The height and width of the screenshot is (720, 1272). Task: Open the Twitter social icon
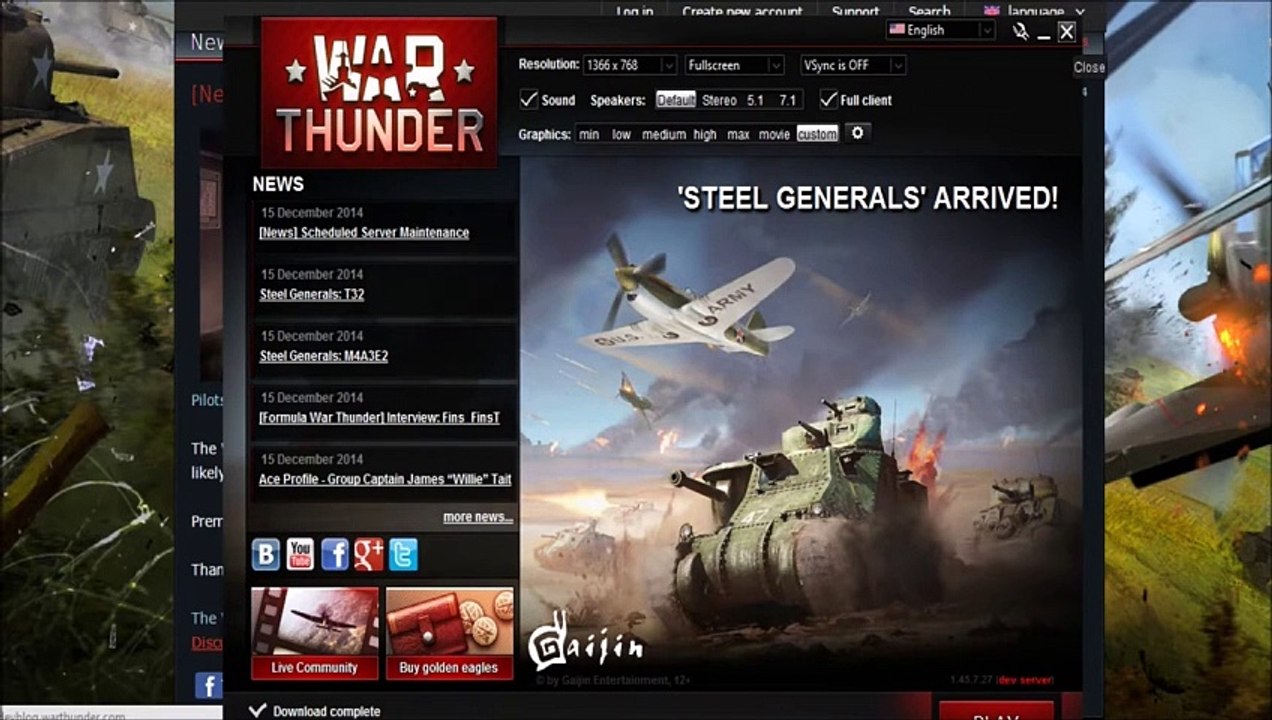point(403,554)
